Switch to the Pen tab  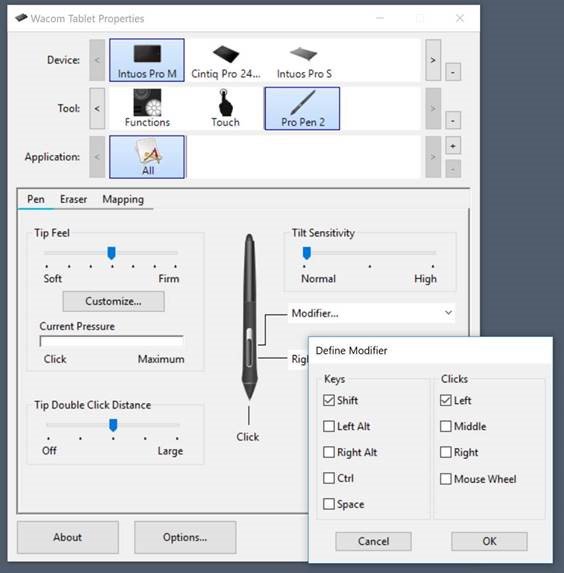coord(36,199)
